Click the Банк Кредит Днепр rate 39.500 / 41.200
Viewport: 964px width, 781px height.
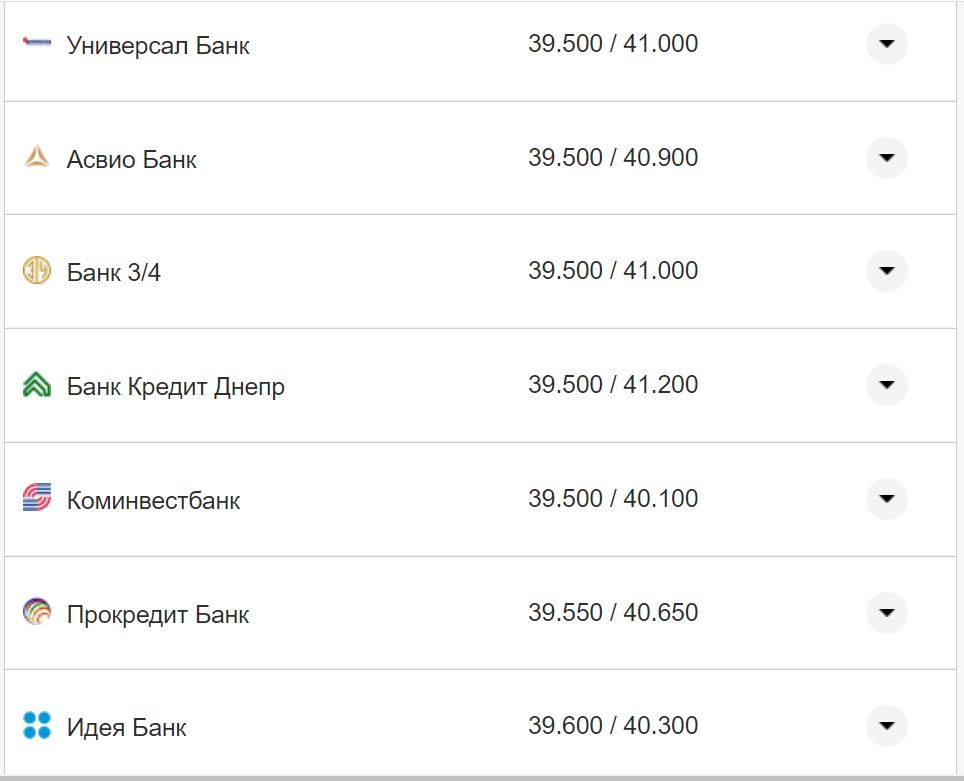pyautogui.click(x=613, y=385)
